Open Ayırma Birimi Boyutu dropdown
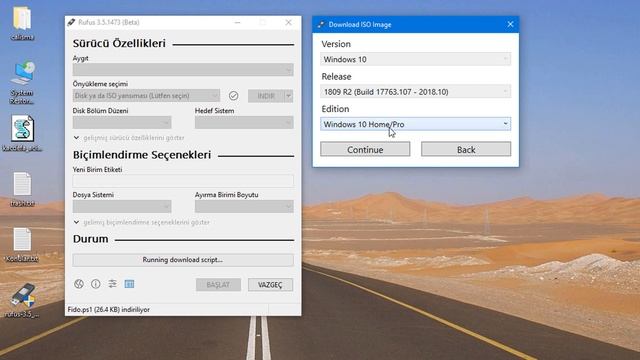This screenshot has height=360, width=640. pyautogui.click(x=244, y=207)
